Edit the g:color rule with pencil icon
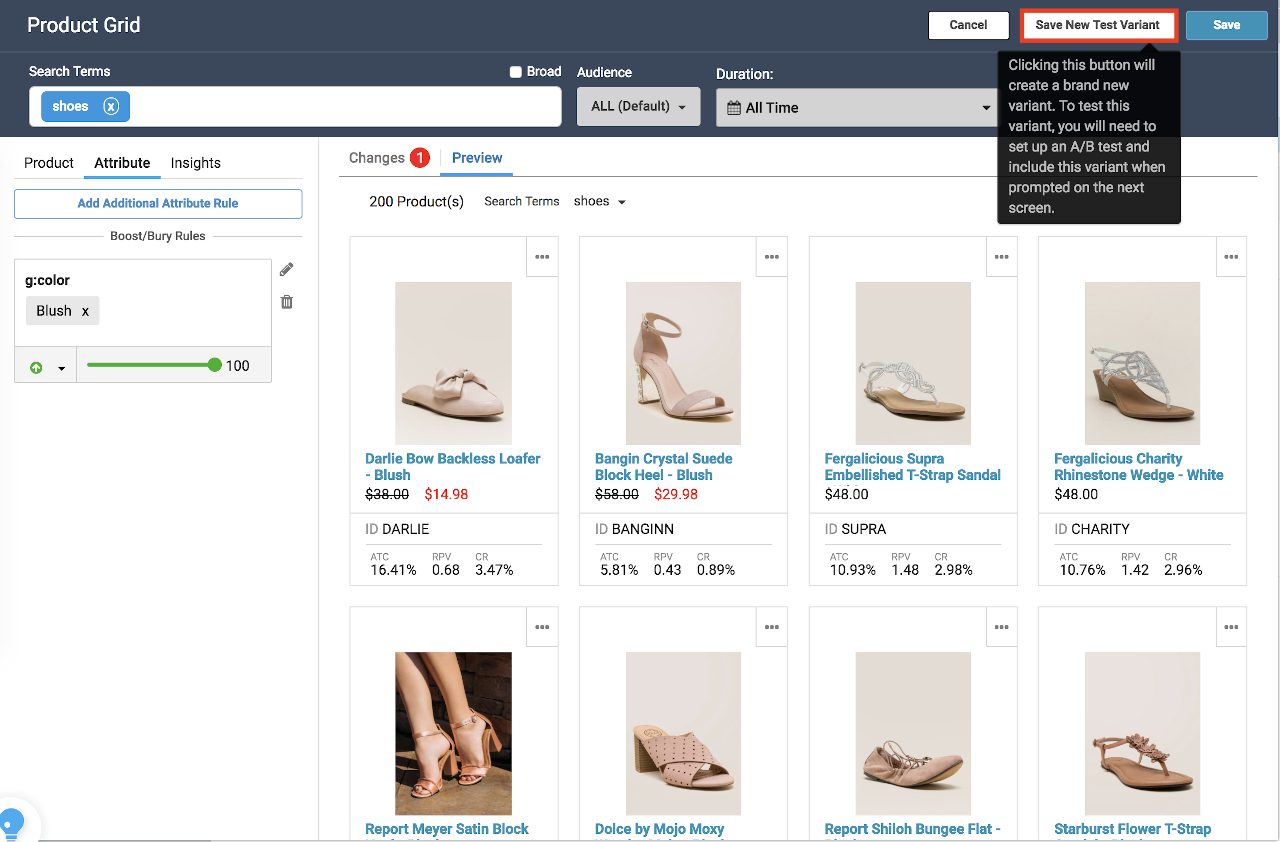This screenshot has height=842, width=1280. click(287, 269)
